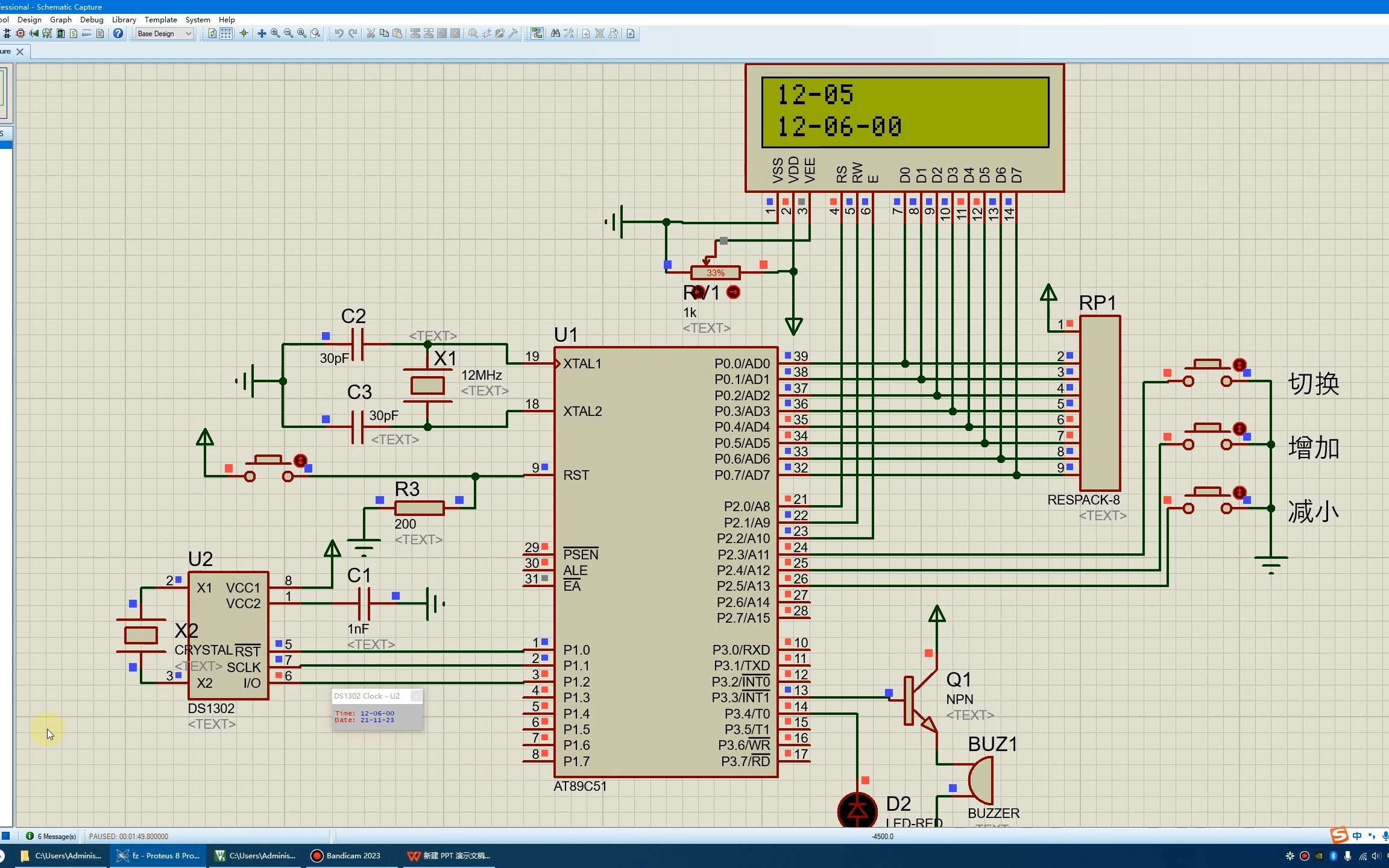Screen dimensions: 1389x868
Task: Select the AT89C51 microcontroller U1
Action: click(666, 562)
